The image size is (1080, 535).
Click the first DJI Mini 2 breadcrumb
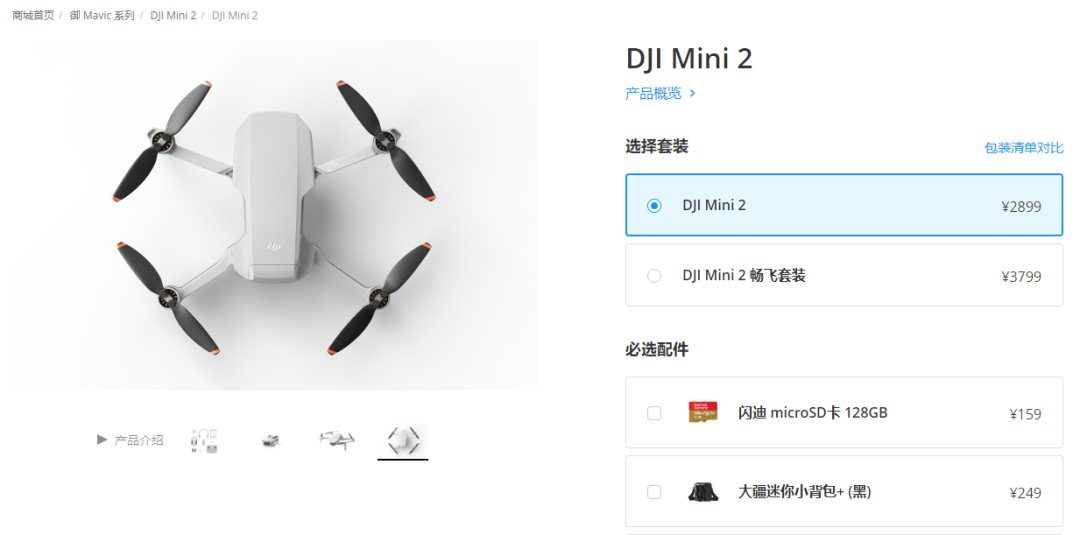point(173,15)
